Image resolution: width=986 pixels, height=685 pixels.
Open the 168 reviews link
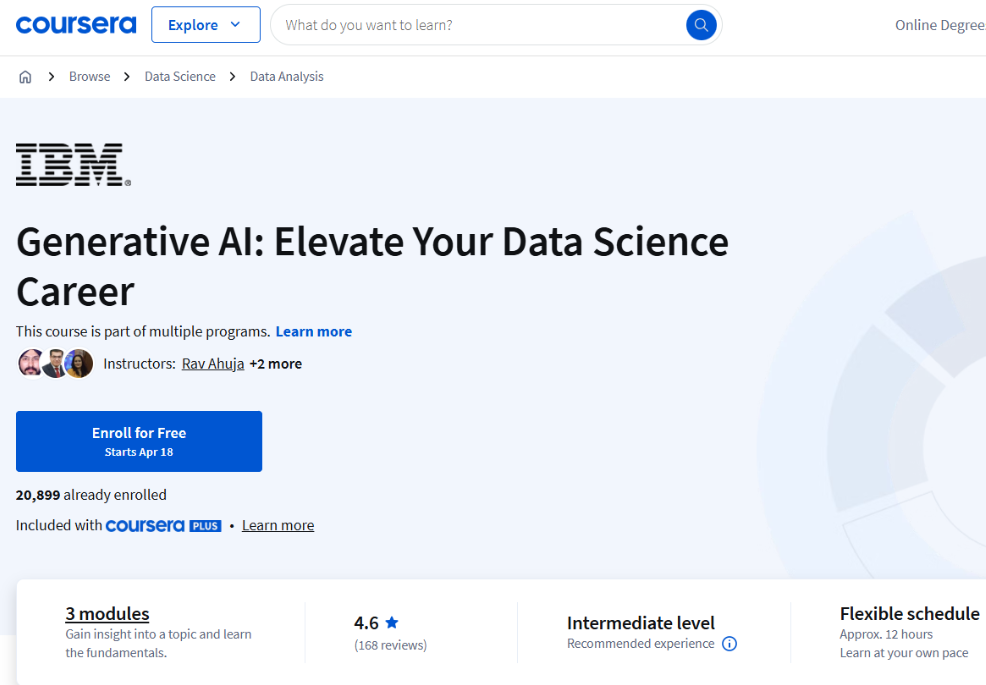click(x=390, y=645)
